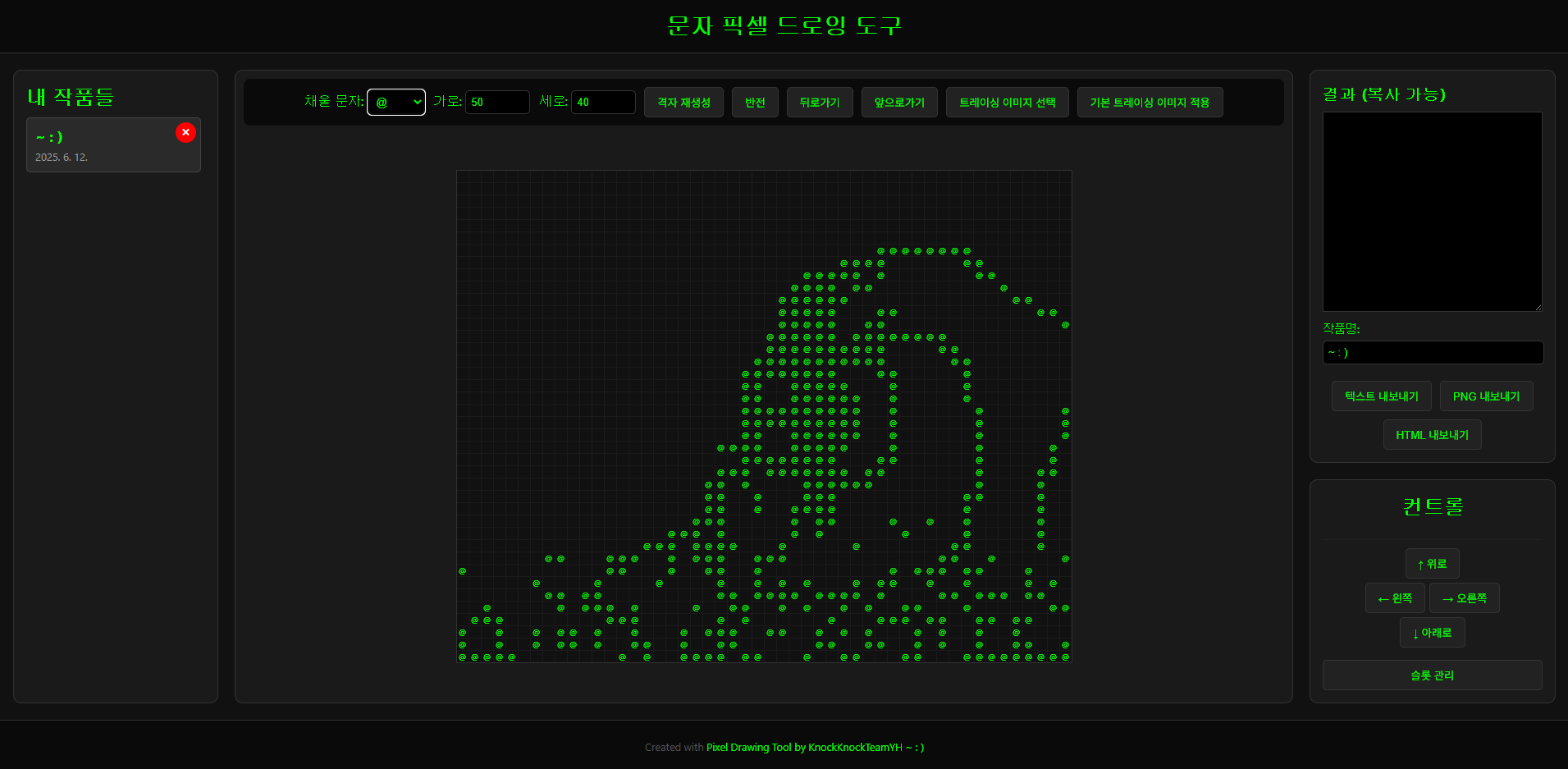Click the ↓ 아래로 move down button
This screenshot has height=769, width=1568.
(x=1433, y=633)
